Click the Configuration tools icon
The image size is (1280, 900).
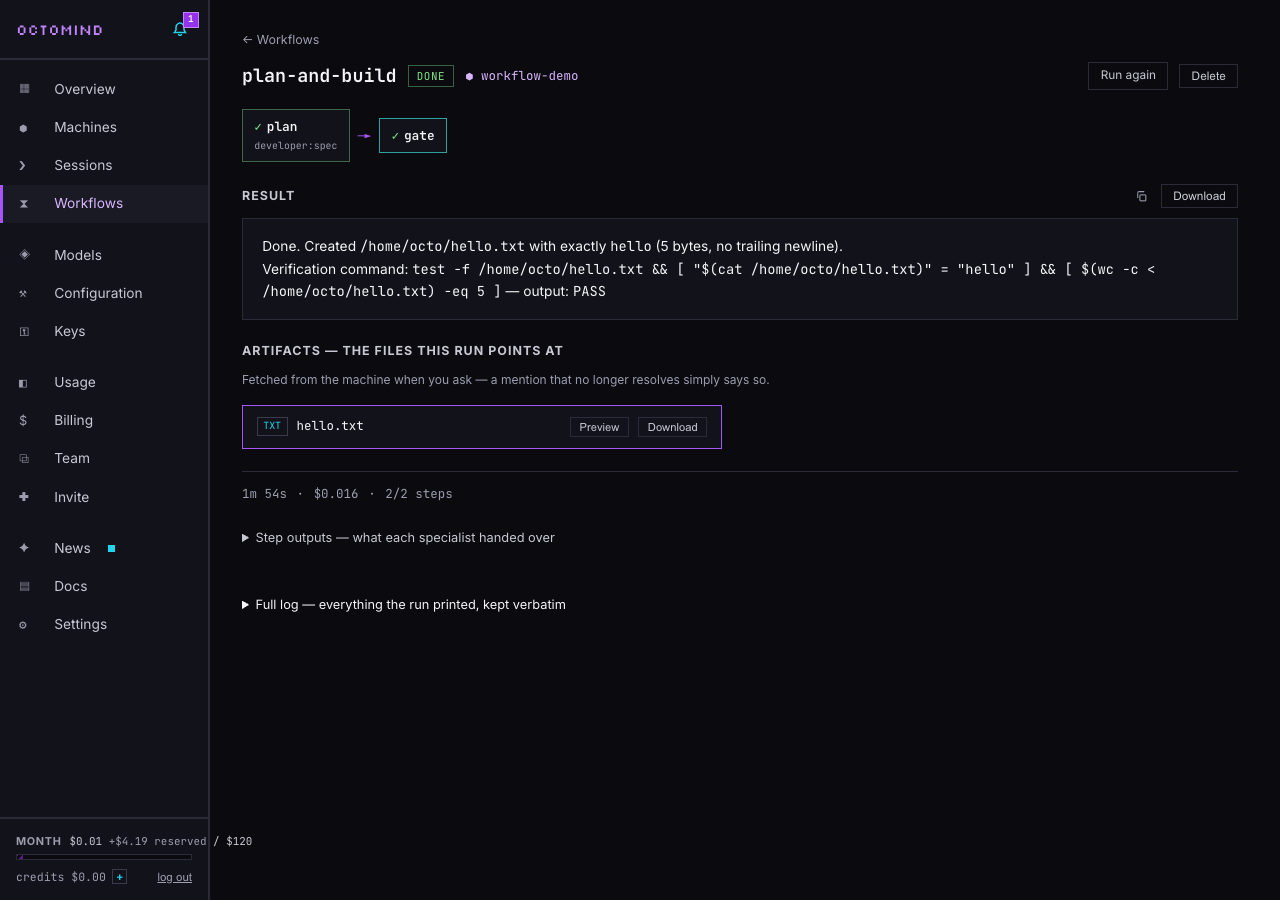point(24,293)
